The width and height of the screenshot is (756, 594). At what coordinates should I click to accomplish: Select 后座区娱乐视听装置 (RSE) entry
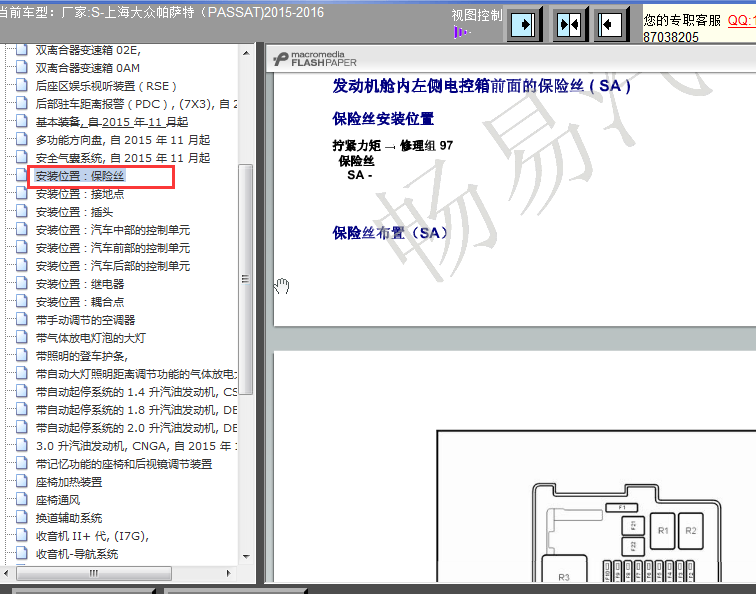[106, 86]
